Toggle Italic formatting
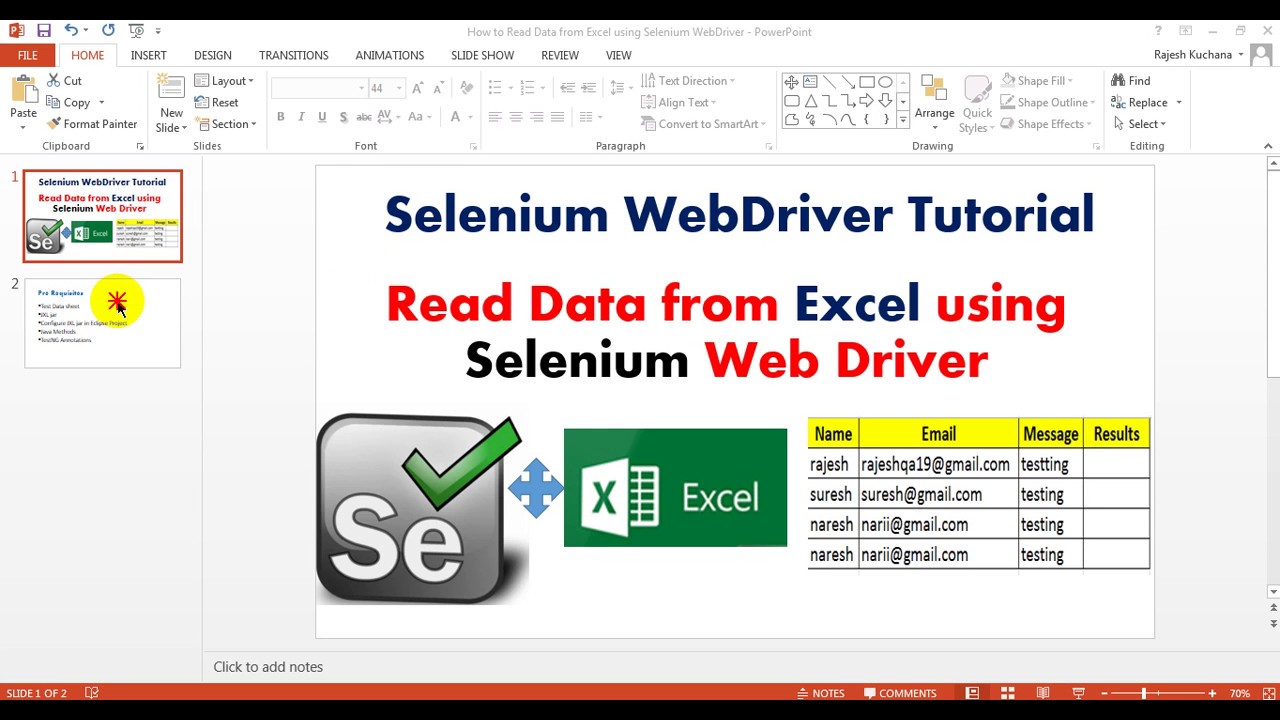The width and height of the screenshot is (1280, 720). 301,117
